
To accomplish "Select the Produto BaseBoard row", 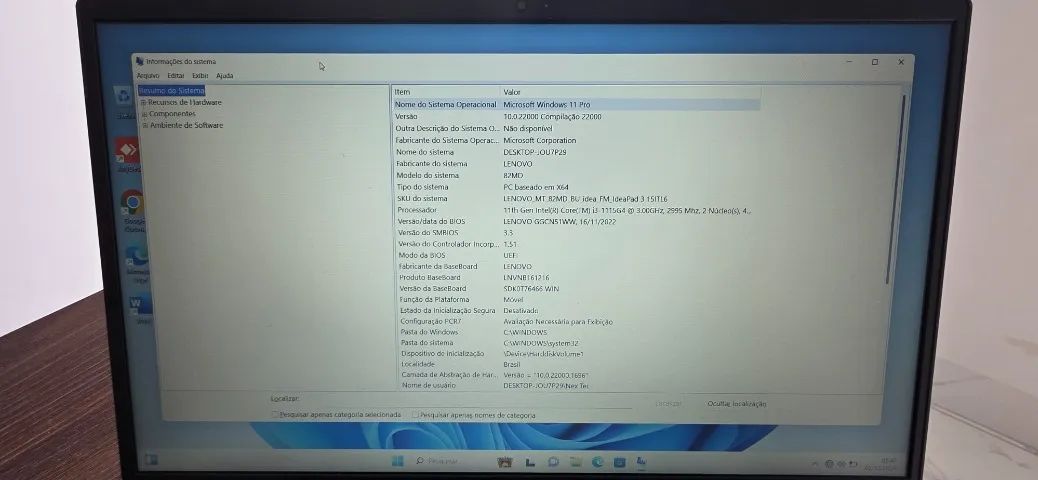I will coord(576,277).
